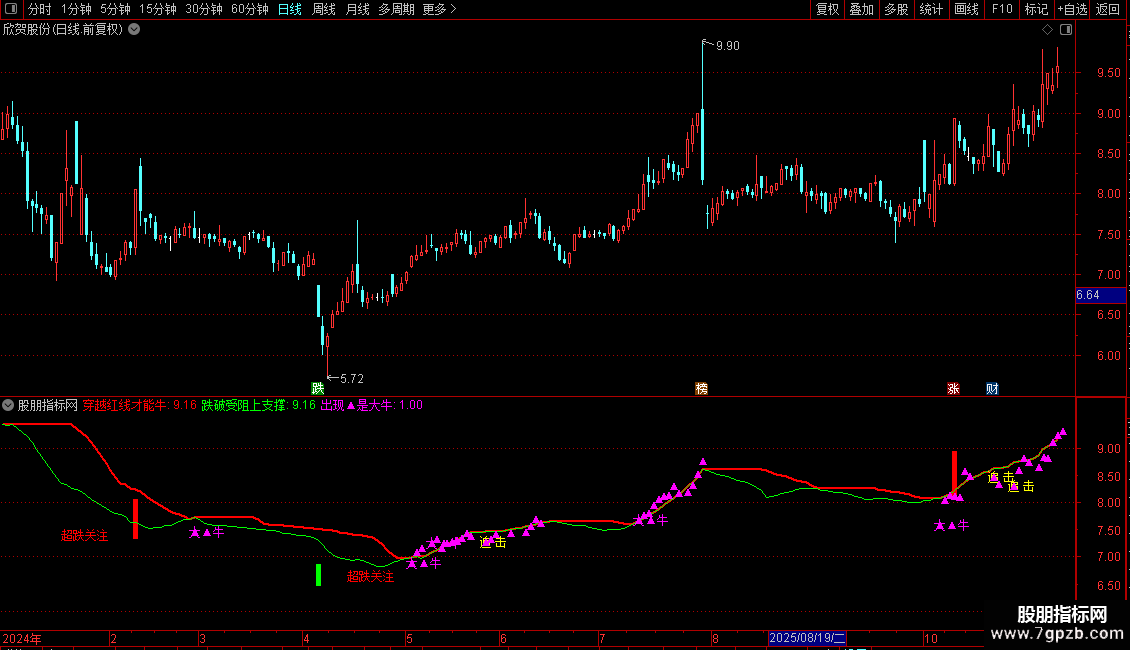Expand the 更多 more periods menu
Viewport: 1130px width, 650px height.
tap(440, 9)
